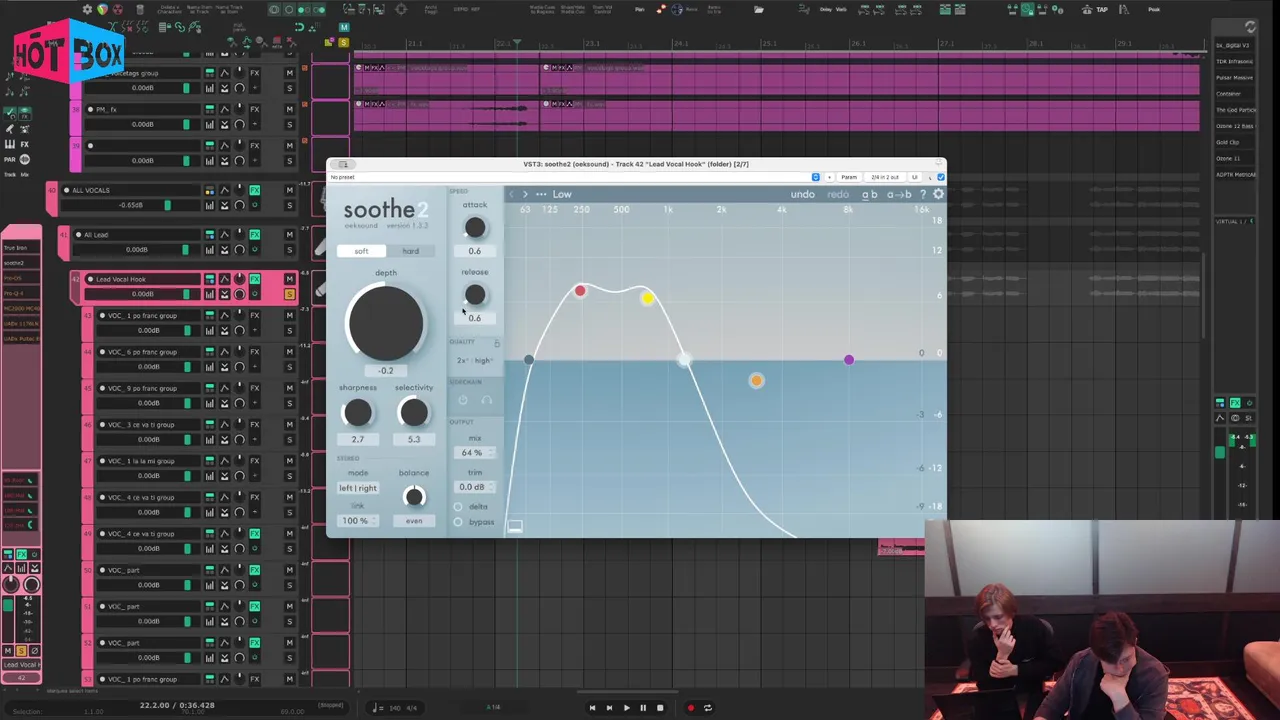1280x720 pixels.
Task: Click the depth knob in soothe2
Action: tap(385, 322)
